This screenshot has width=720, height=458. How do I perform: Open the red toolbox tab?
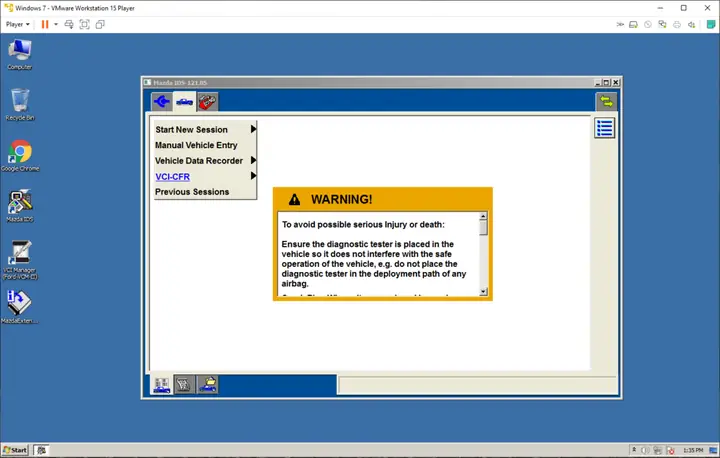point(207,101)
